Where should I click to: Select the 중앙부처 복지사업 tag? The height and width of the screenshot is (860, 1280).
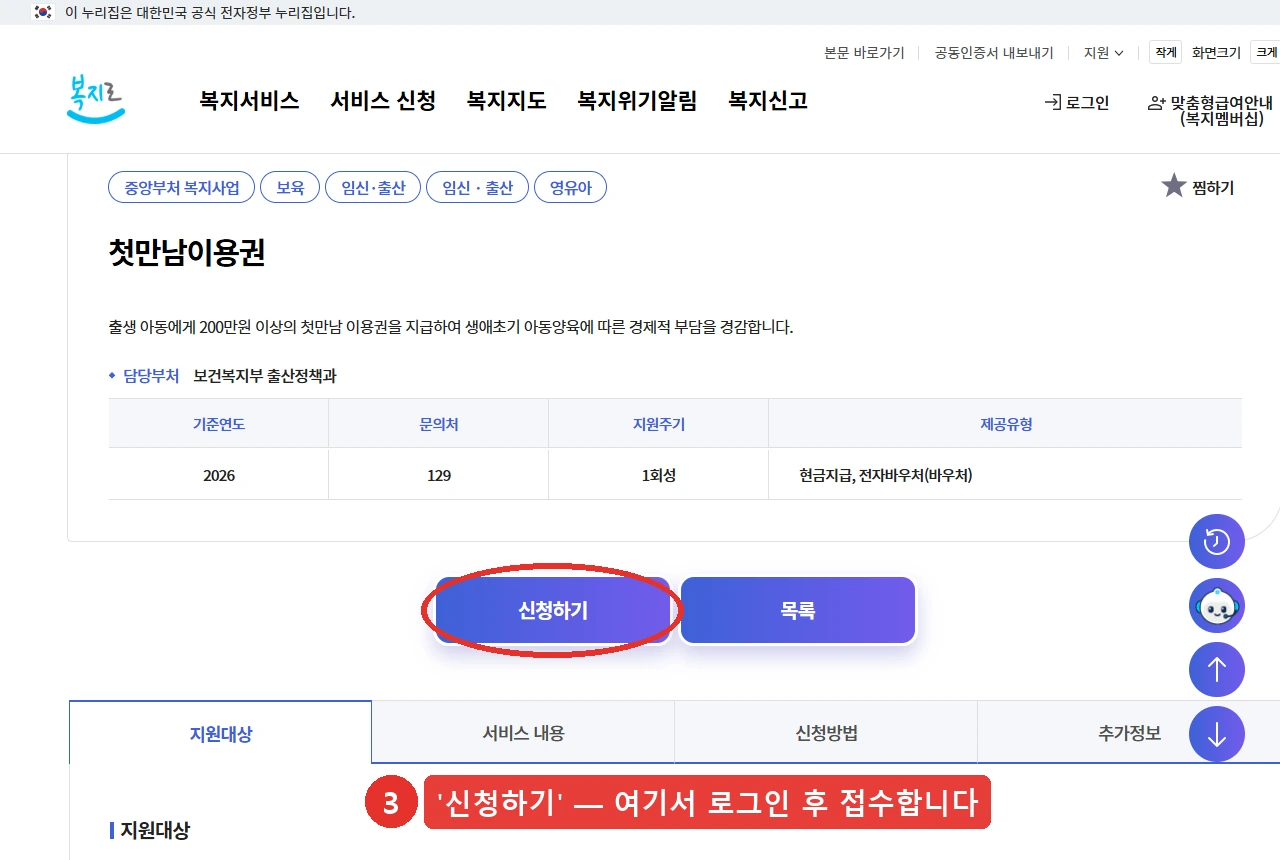point(182,187)
